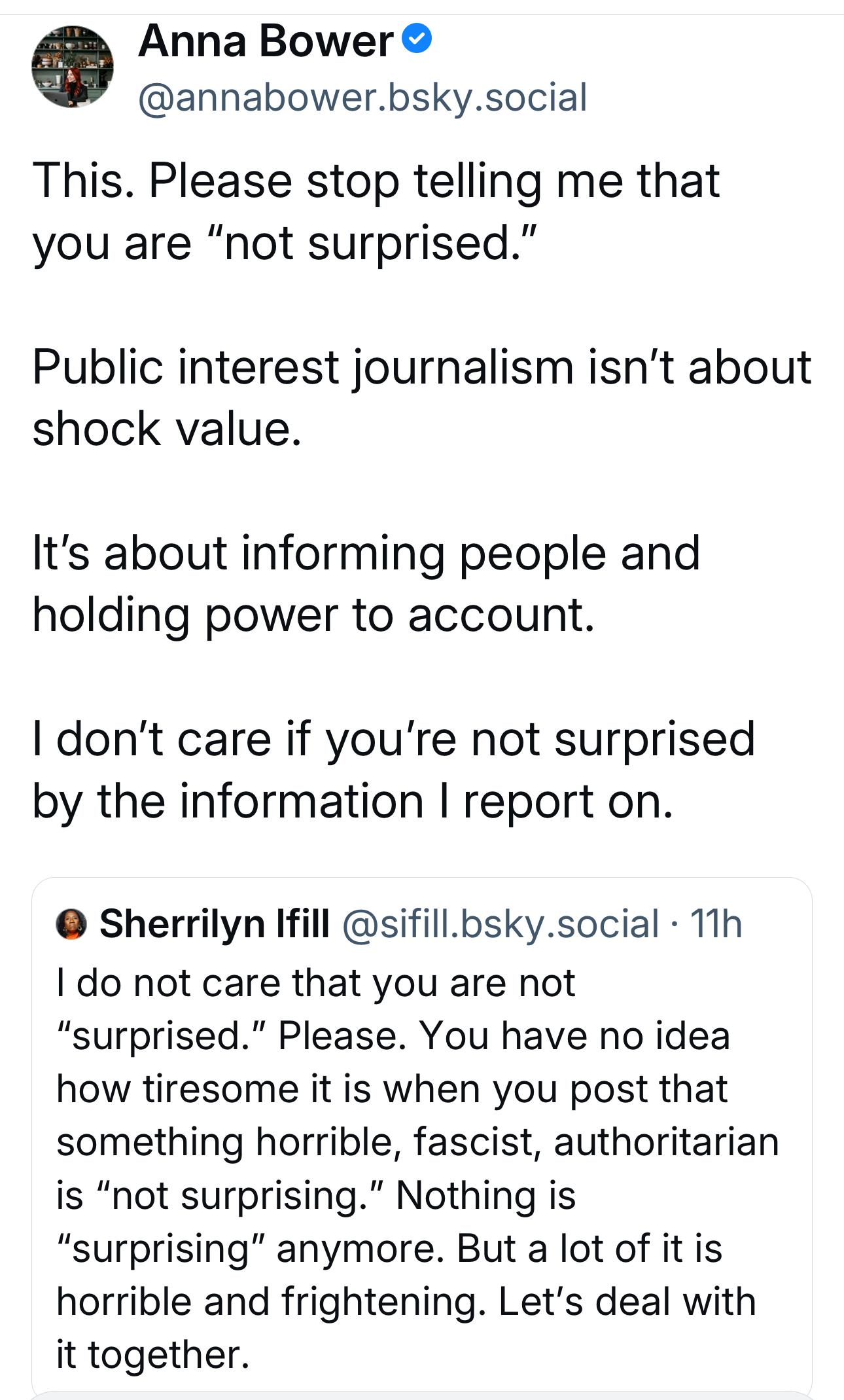Viewport: 844px width, 1400px height.
Task: Click the "shock value." text line
Action: coord(167,429)
